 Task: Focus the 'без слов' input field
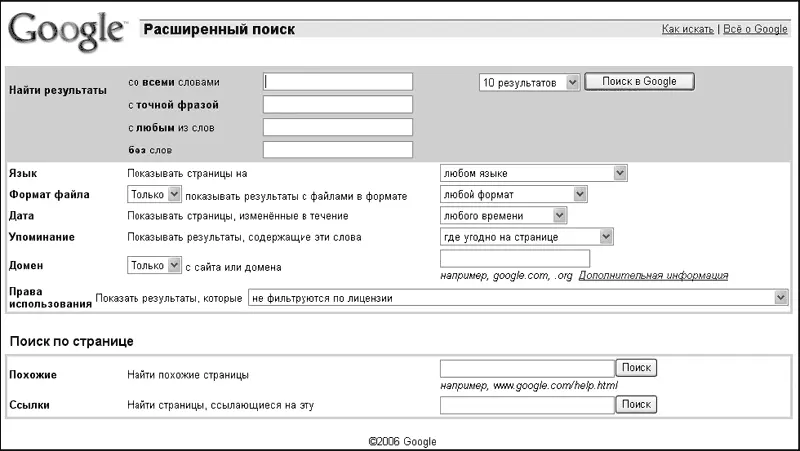pyautogui.click(x=338, y=149)
